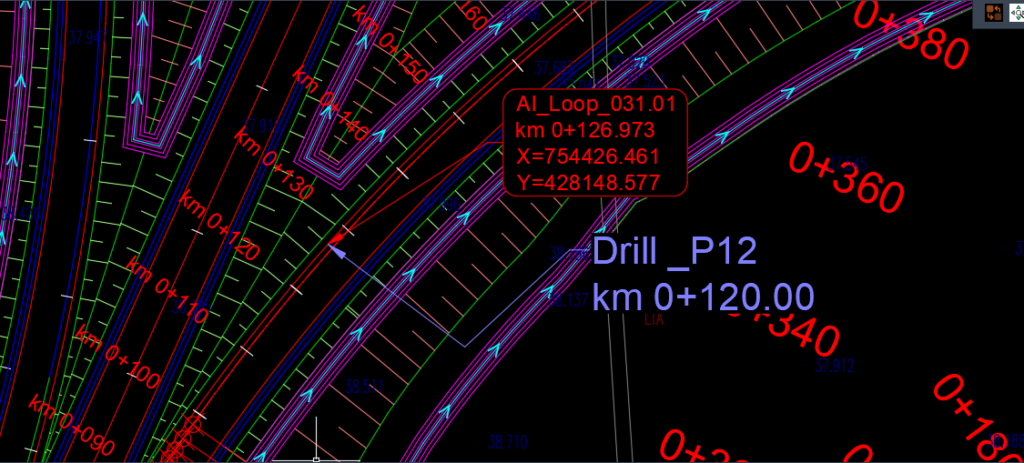Select the 38.511 elevation text
Viewport: 1024px width, 463px height.
click(364, 387)
